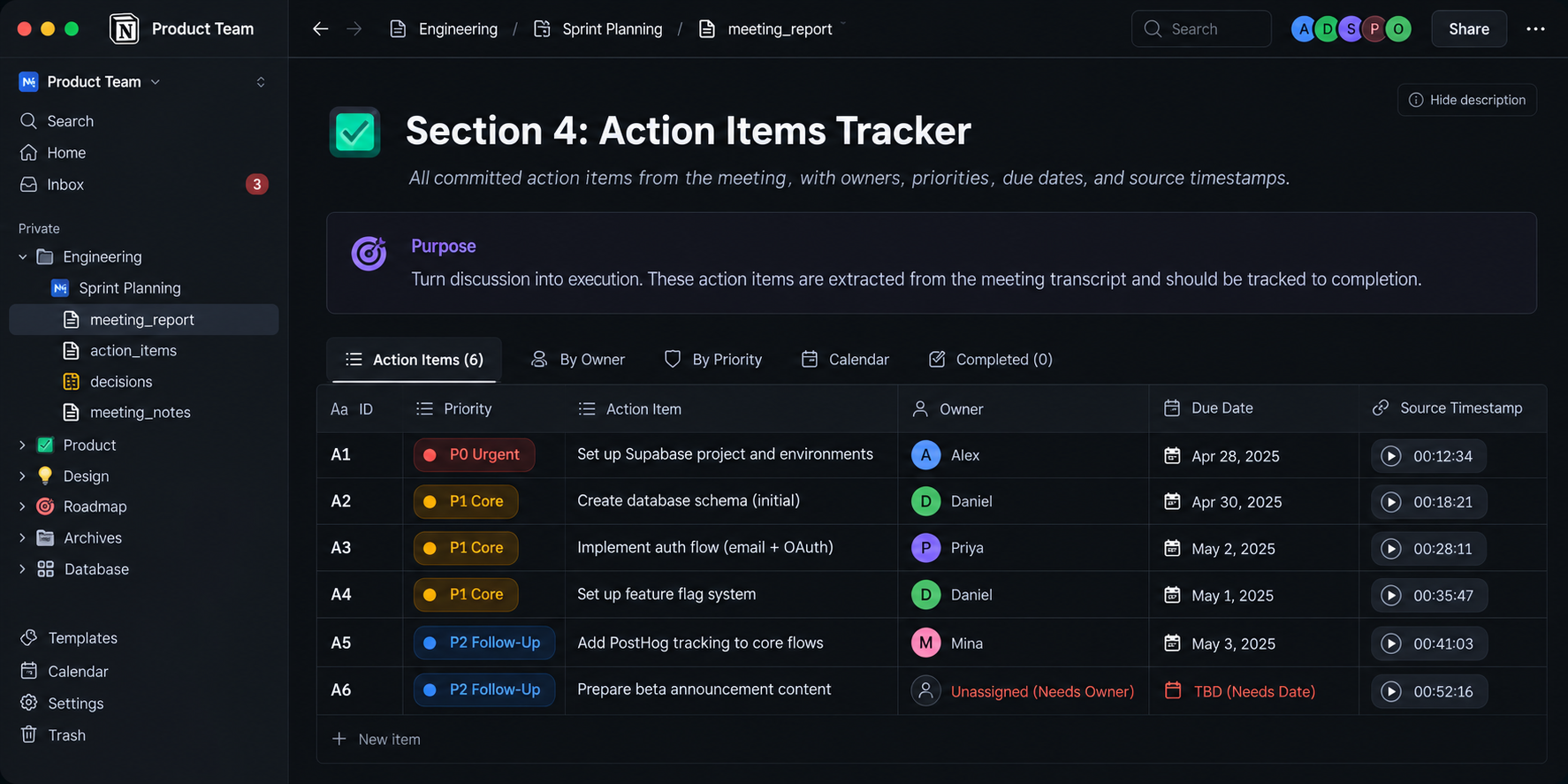Click the unassigned owner icon in row A6
The image size is (1568, 784).
(x=925, y=691)
